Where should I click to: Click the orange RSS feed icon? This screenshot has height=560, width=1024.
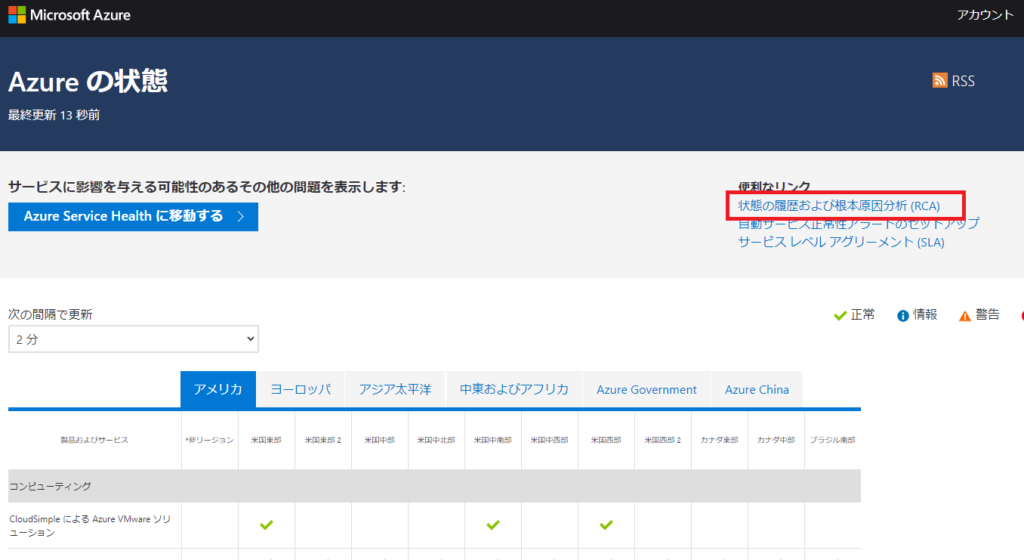click(940, 80)
